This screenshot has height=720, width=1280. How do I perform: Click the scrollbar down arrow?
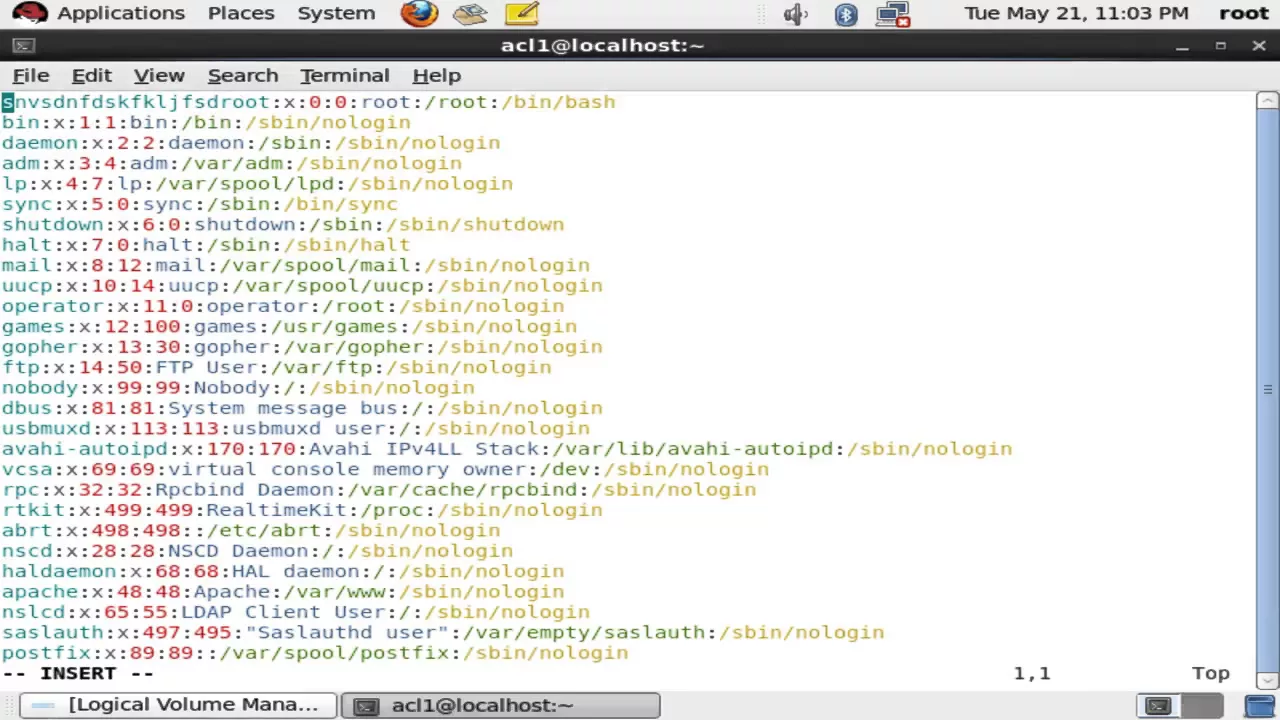1267,682
